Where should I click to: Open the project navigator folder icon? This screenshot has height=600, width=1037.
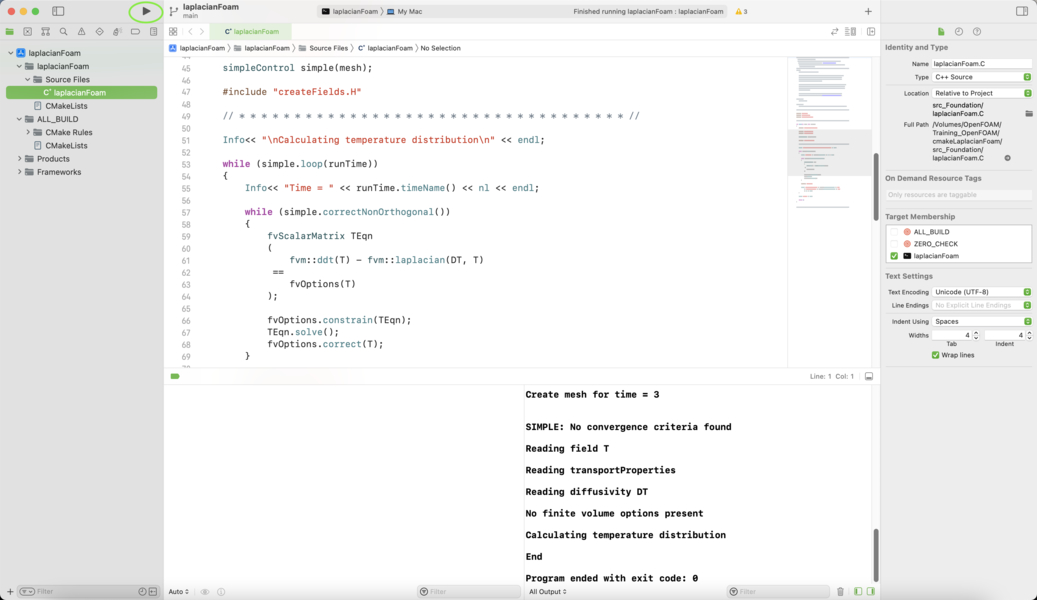click(10, 32)
